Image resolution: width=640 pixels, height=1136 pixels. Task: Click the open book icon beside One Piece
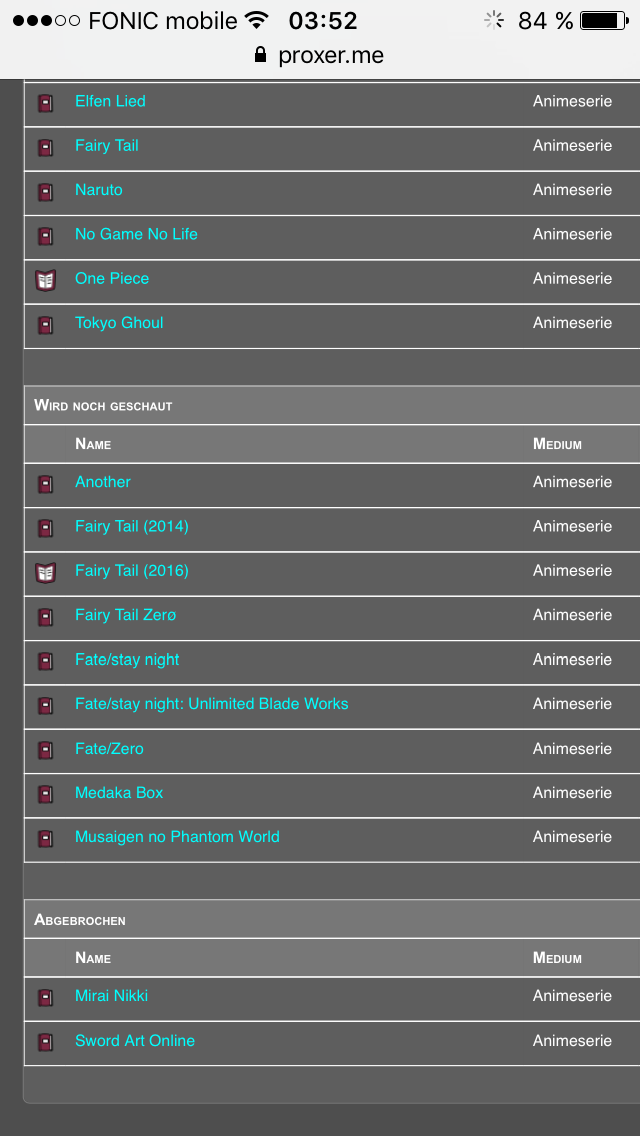coord(45,280)
